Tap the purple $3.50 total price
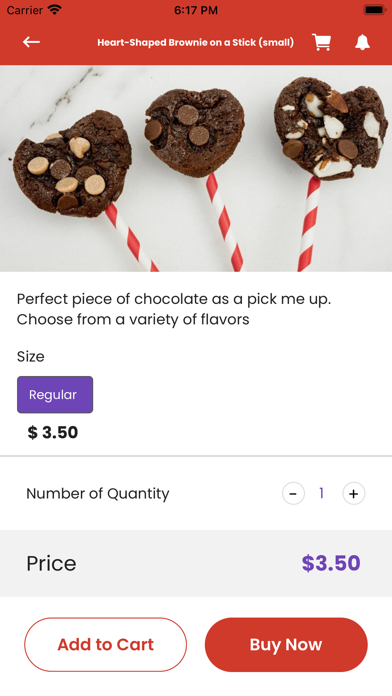The width and height of the screenshot is (392, 696). pos(331,563)
